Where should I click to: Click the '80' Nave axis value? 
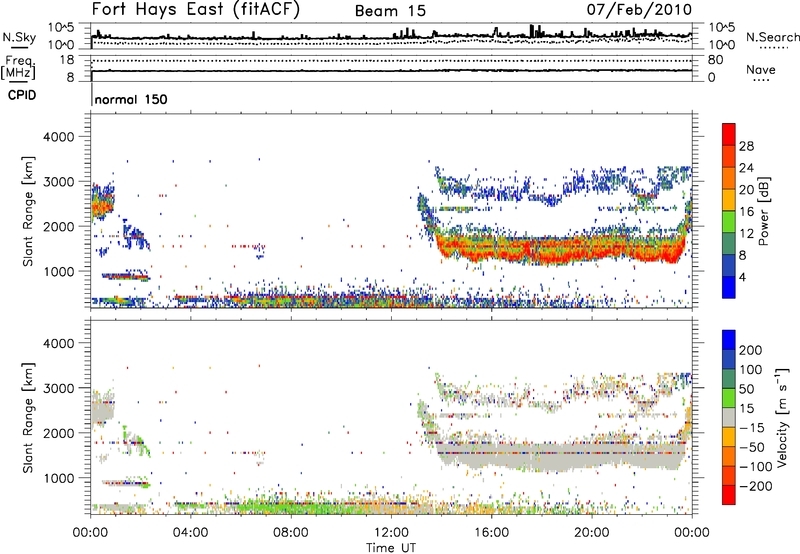click(715, 60)
